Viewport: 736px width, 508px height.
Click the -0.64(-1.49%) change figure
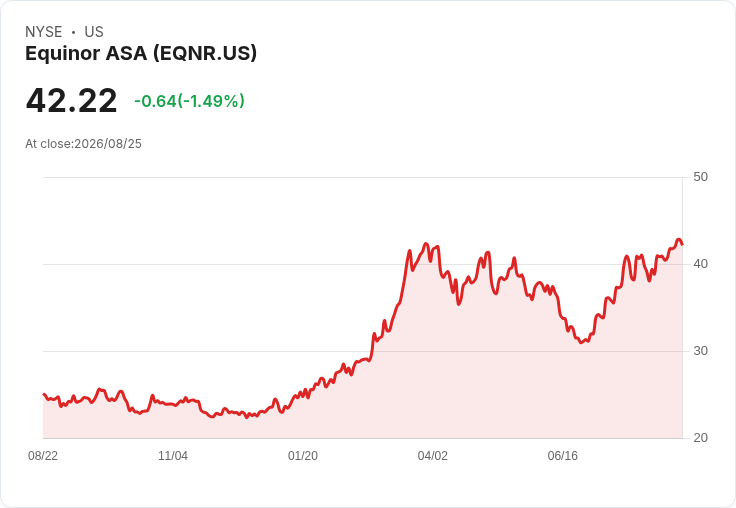point(189,101)
